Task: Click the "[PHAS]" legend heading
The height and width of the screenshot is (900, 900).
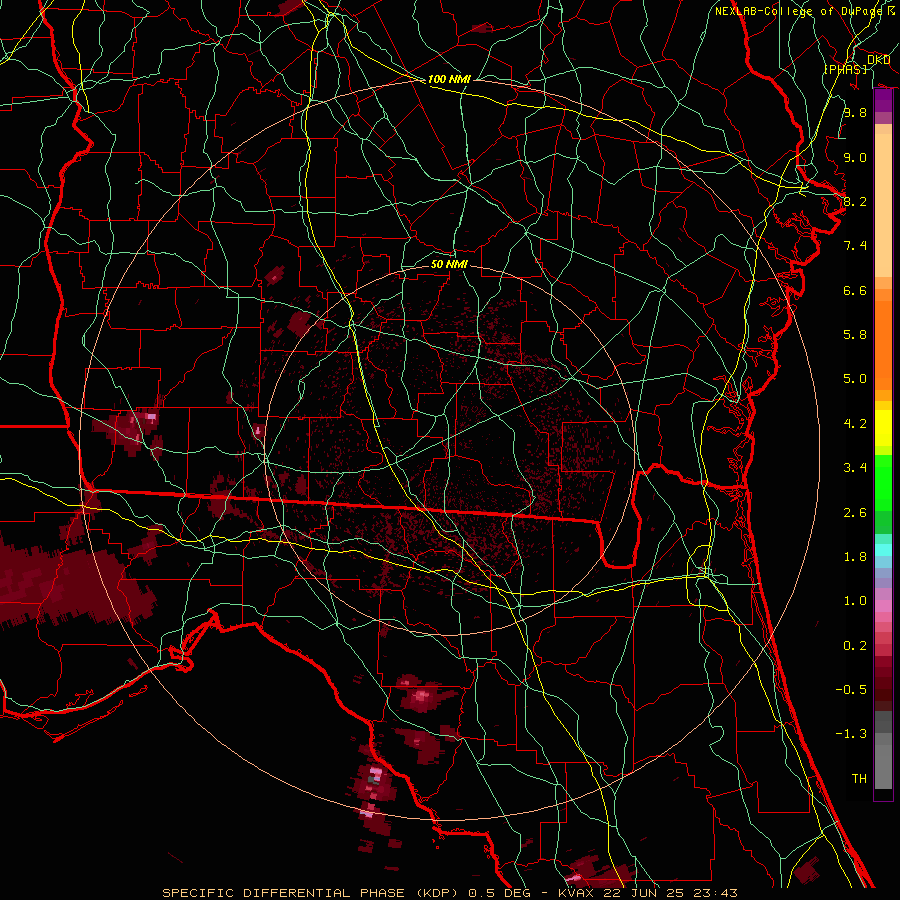Action: [x=846, y=69]
